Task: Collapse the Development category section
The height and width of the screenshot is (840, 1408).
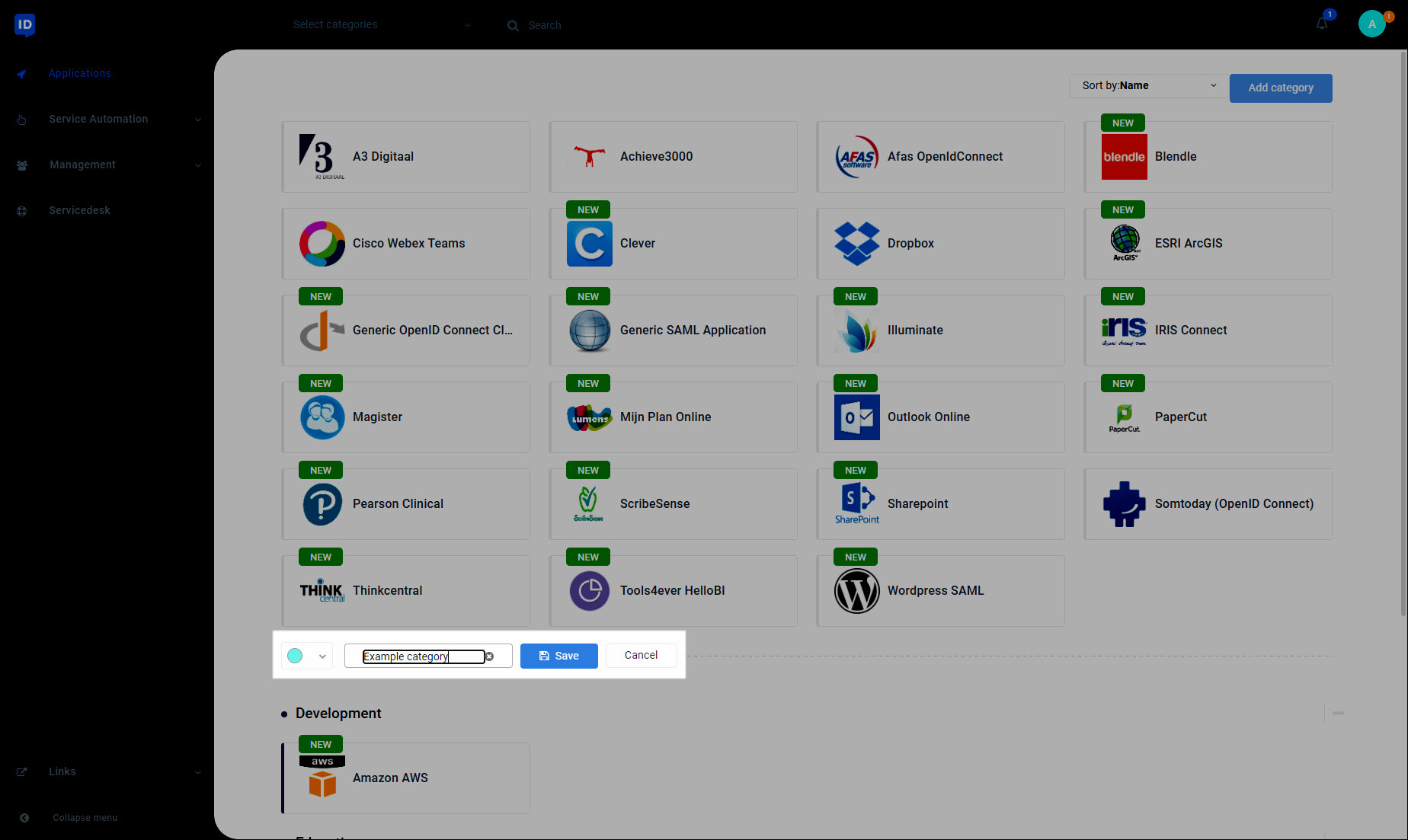Action: click(1338, 714)
